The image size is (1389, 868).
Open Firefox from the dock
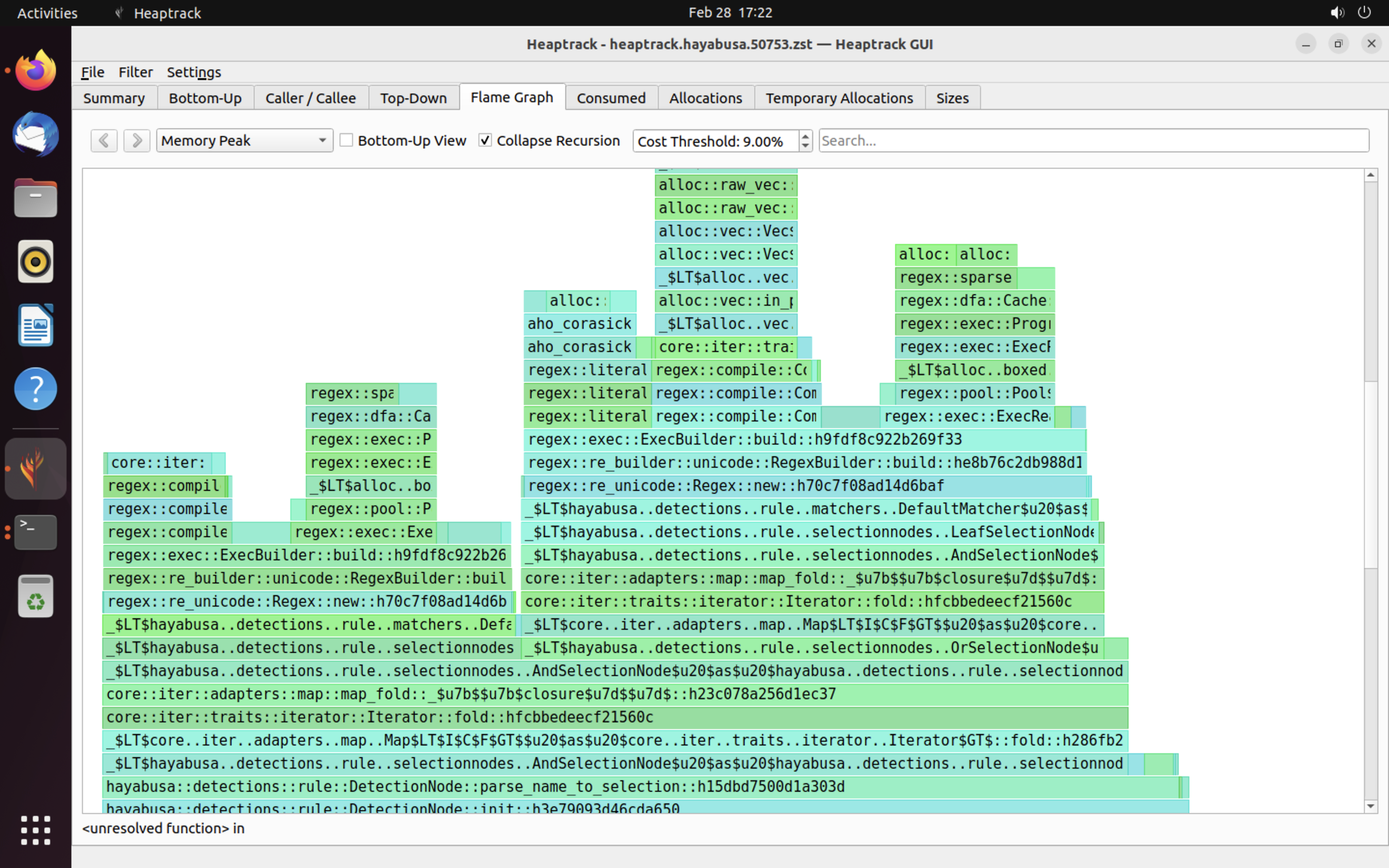36,70
